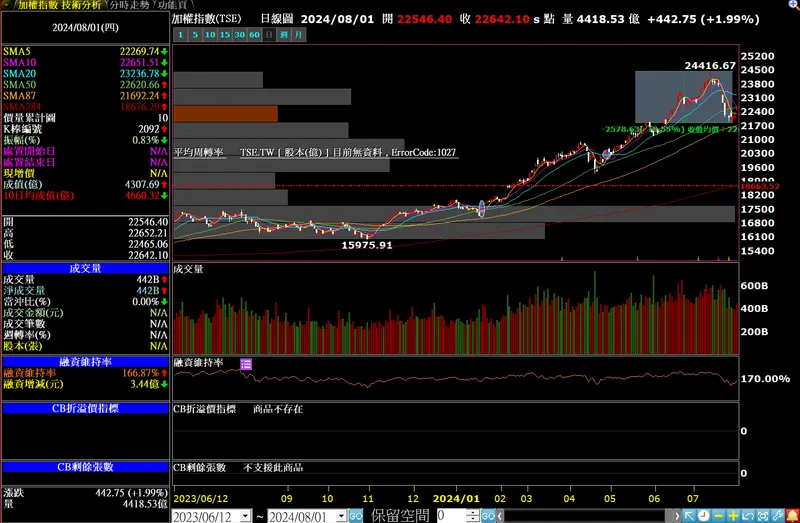Click the 保留空間 number input field
The width and height of the screenshot is (800, 523).
click(451, 516)
